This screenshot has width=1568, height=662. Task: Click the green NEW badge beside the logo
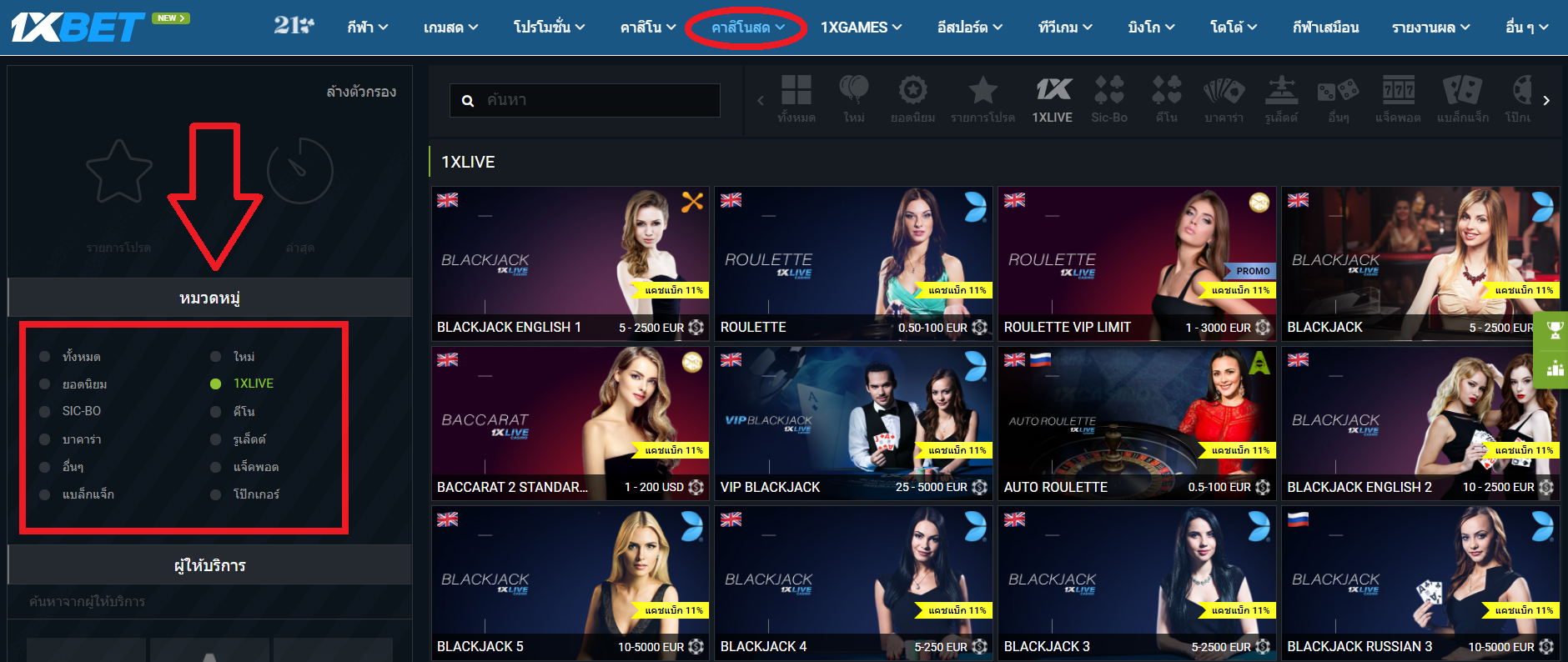coord(171,18)
